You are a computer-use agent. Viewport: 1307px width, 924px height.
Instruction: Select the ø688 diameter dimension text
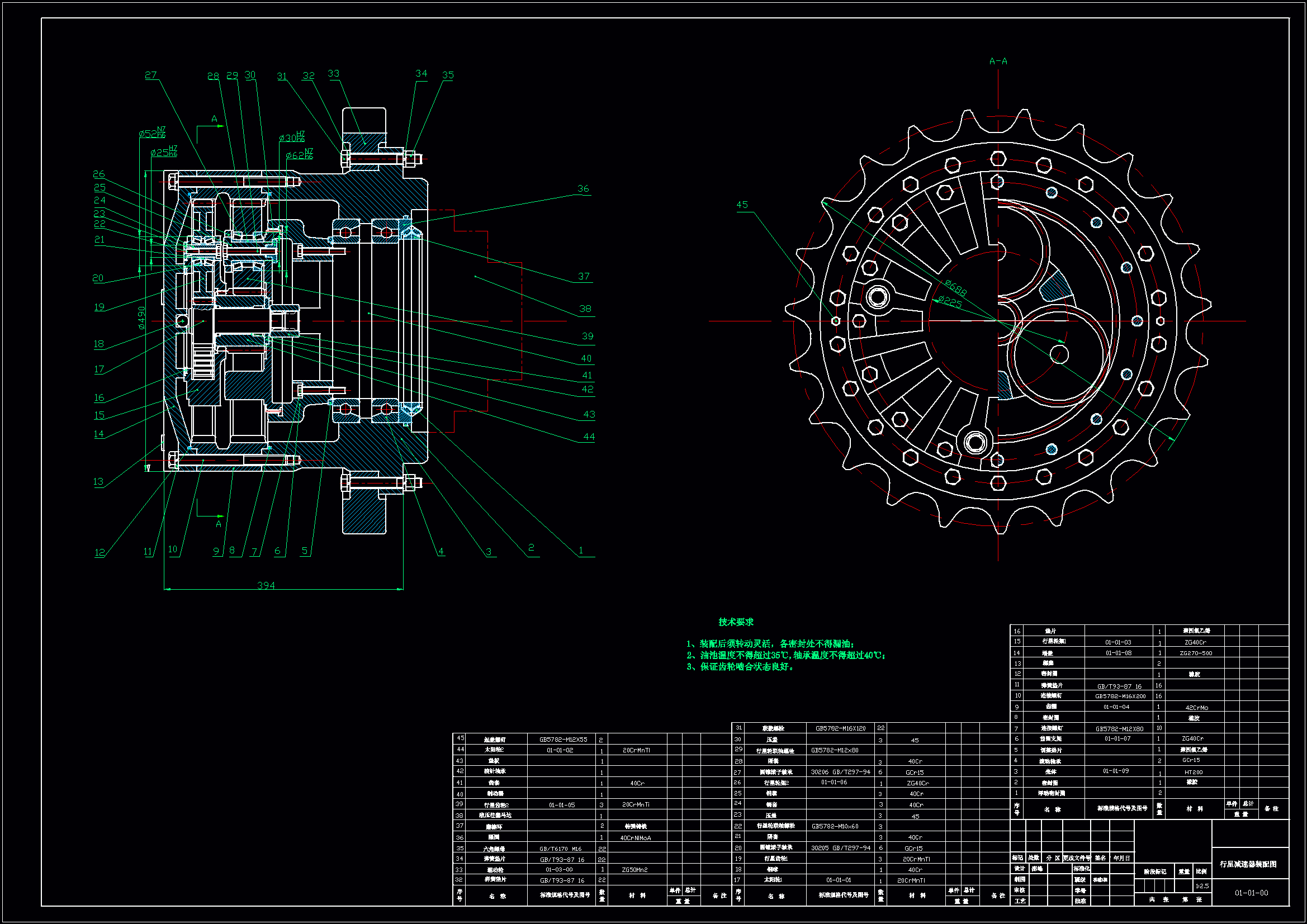coord(956,288)
